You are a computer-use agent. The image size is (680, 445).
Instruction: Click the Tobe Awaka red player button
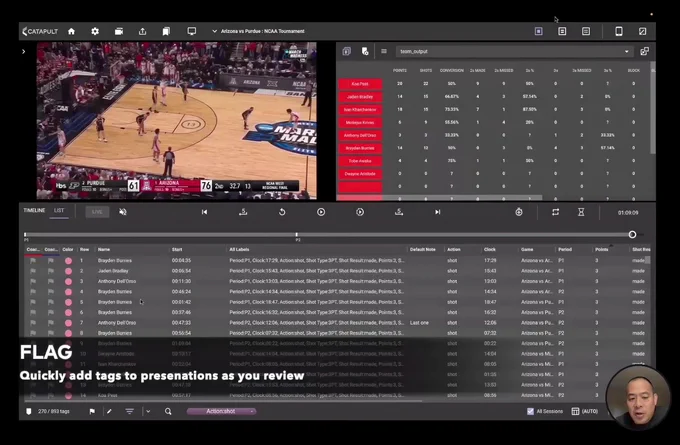click(360, 161)
